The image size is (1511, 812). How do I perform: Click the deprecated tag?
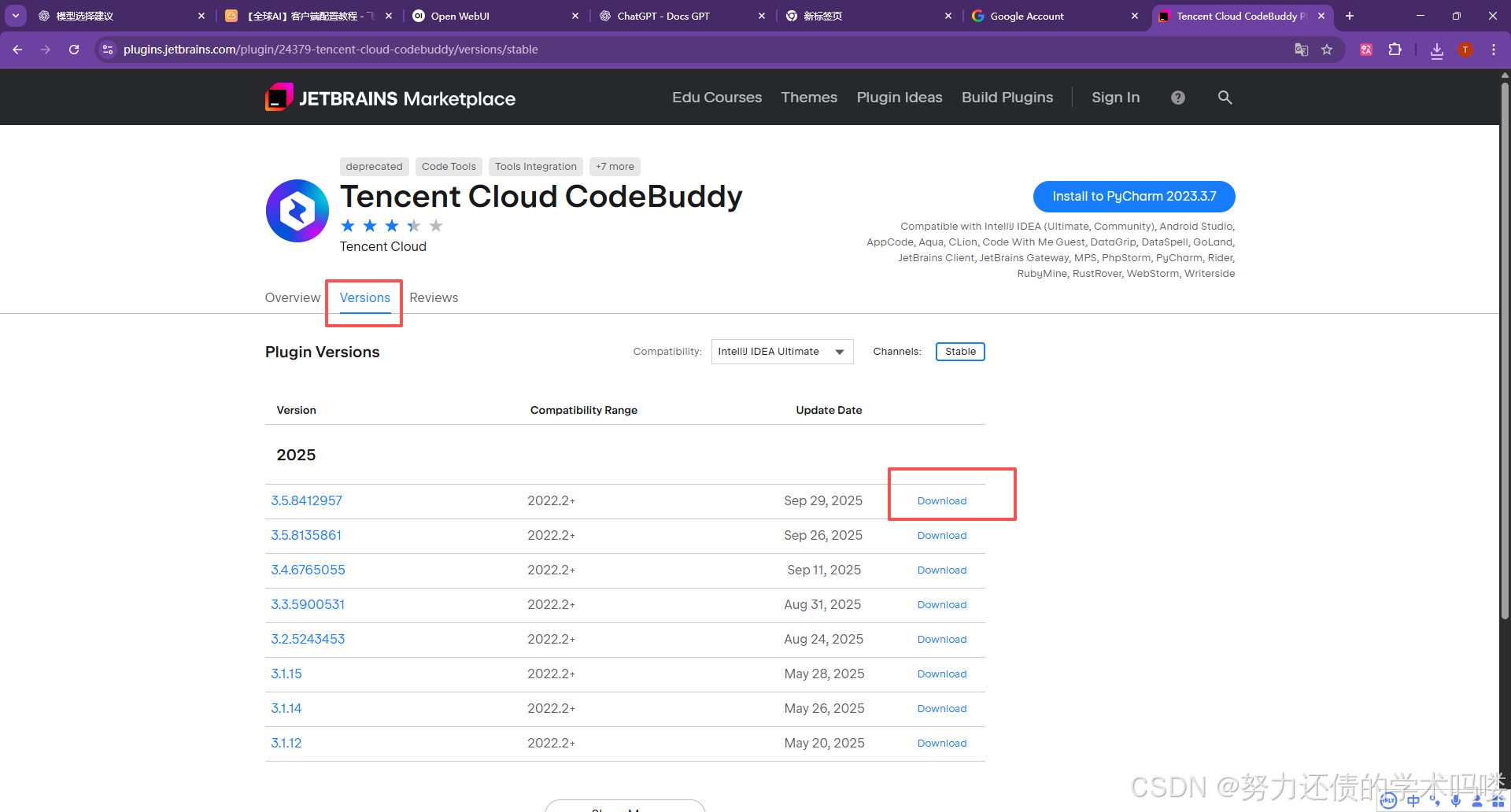point(374,167)
